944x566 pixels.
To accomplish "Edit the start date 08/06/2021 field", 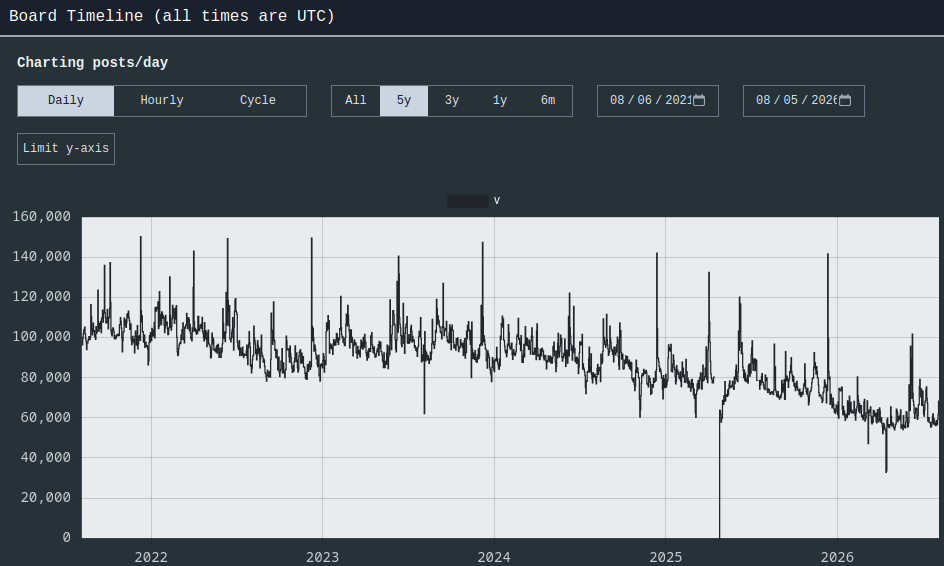I will [657, 101].
